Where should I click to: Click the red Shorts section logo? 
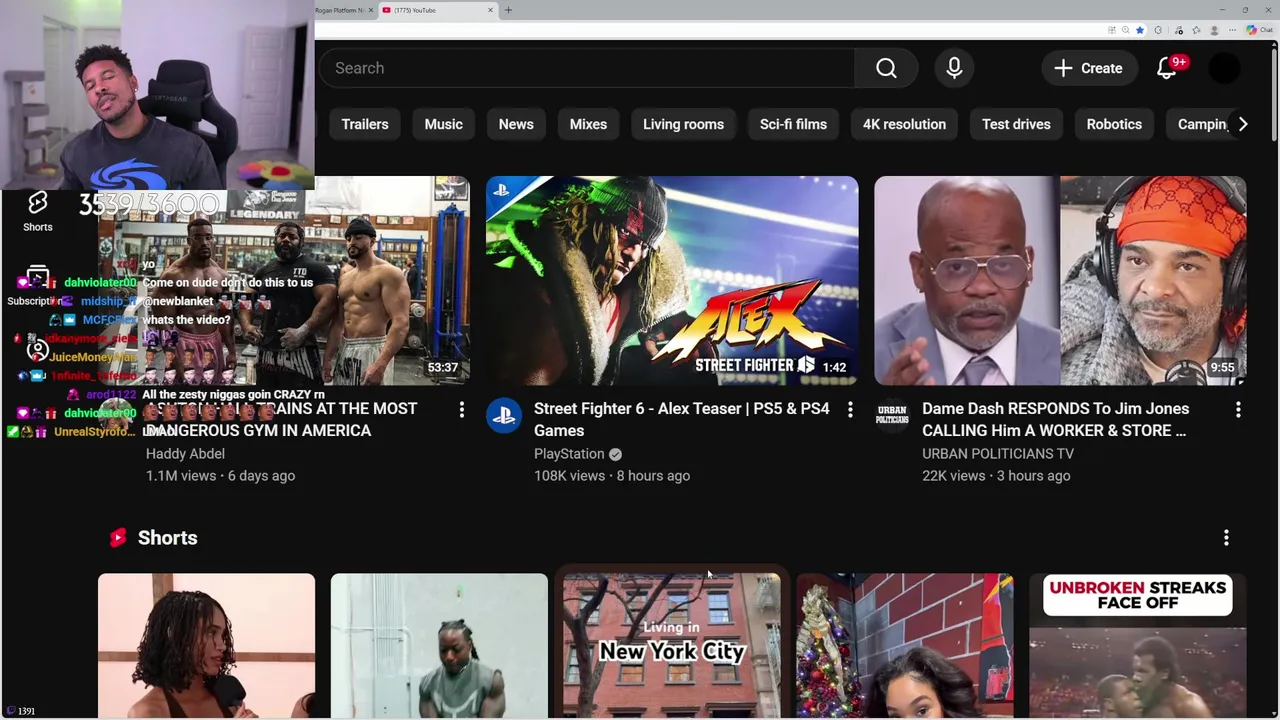tap(118, 538)
